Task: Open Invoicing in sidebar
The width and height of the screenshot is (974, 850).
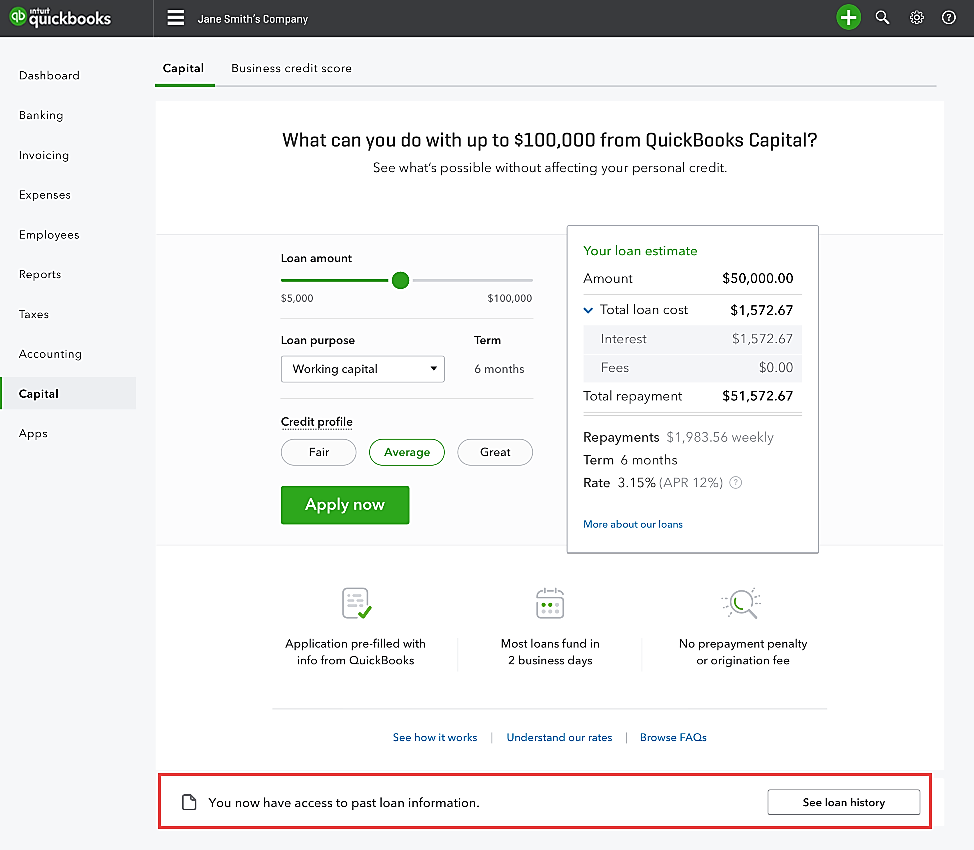Action: coord(43,155)
